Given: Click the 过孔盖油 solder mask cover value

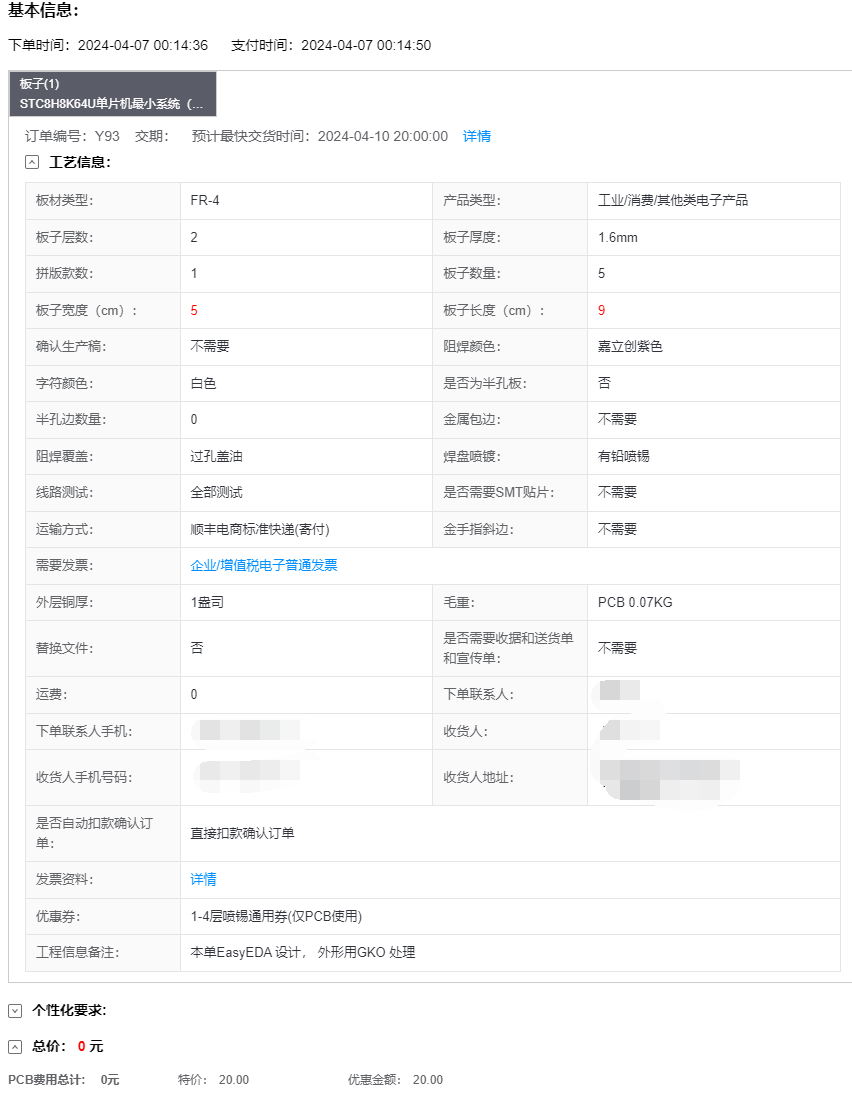Looking at the screenshot, I should (217, 456).
